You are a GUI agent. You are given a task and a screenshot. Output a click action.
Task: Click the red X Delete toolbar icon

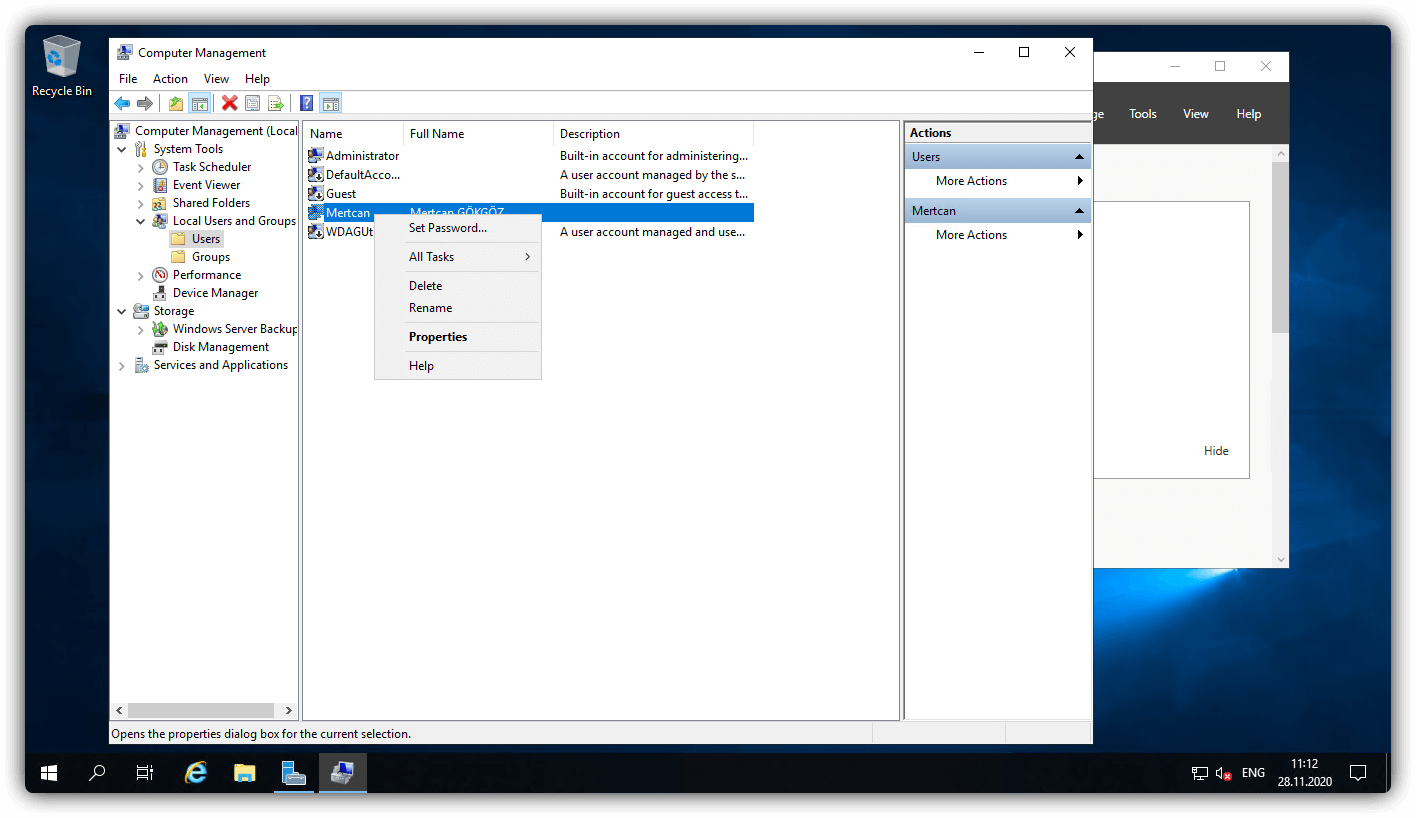point(229,103)
